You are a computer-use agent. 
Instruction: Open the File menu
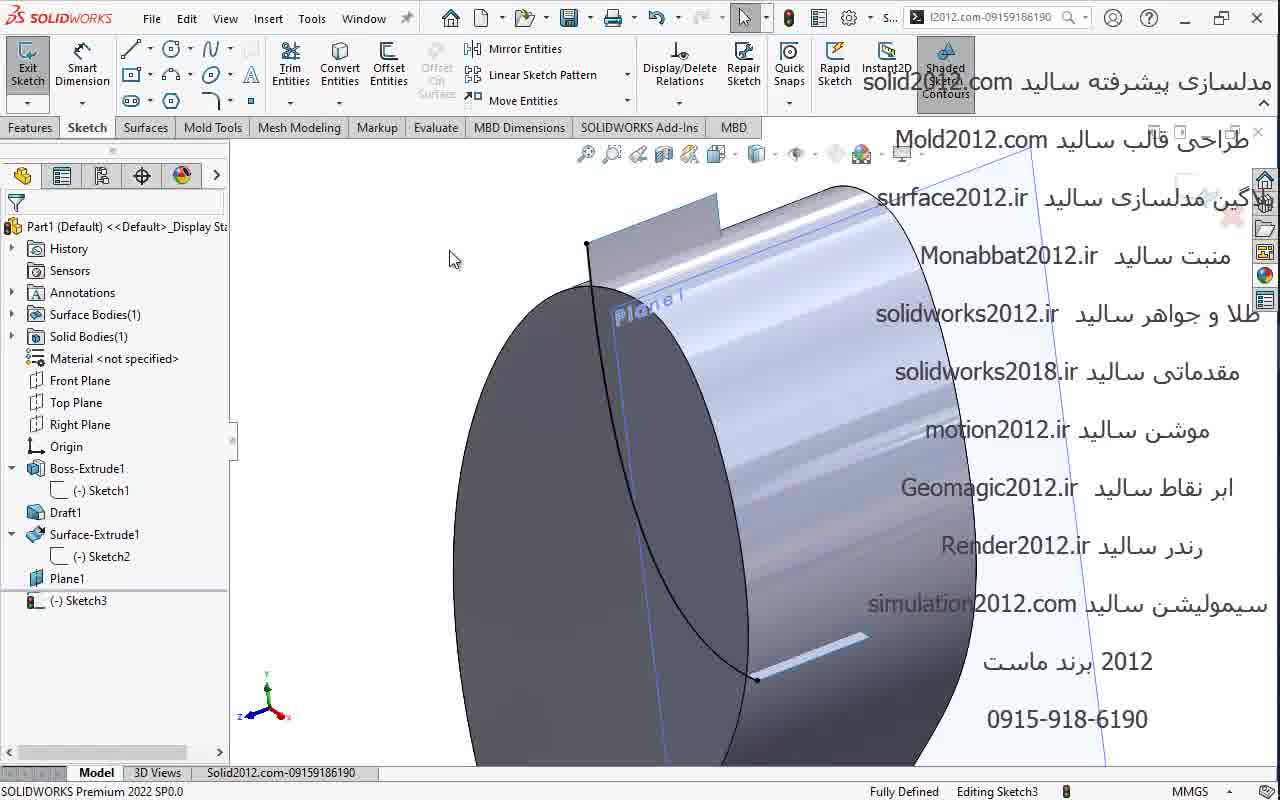[x=152, y=19]
